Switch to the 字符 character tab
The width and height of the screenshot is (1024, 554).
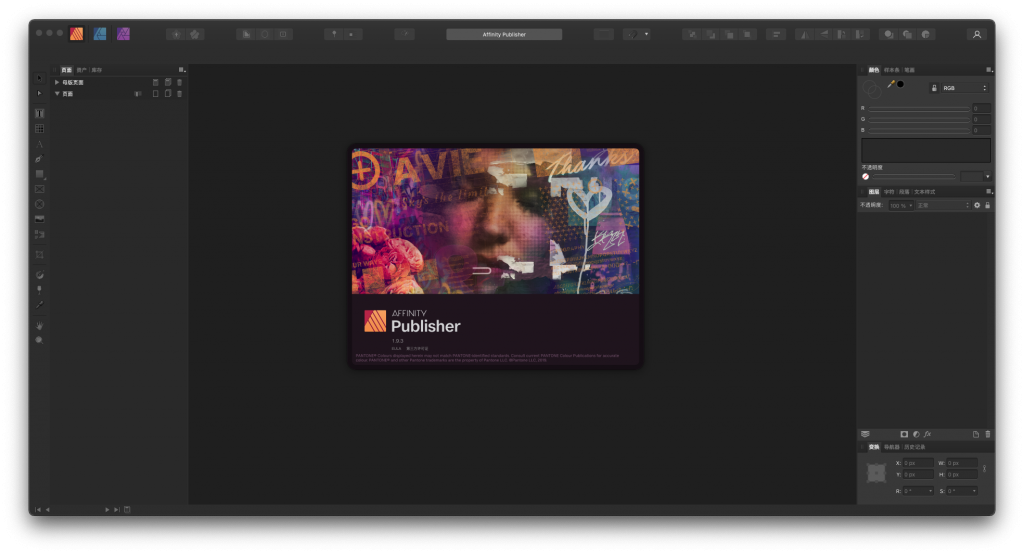coord(889,191)
